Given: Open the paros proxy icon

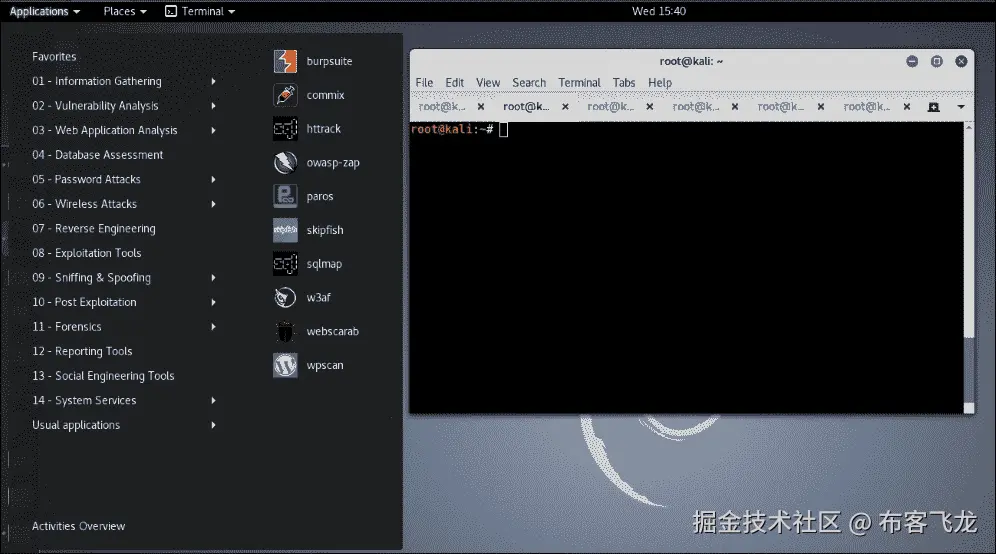Looking at the screenshot, I should [x=285, y=196].
